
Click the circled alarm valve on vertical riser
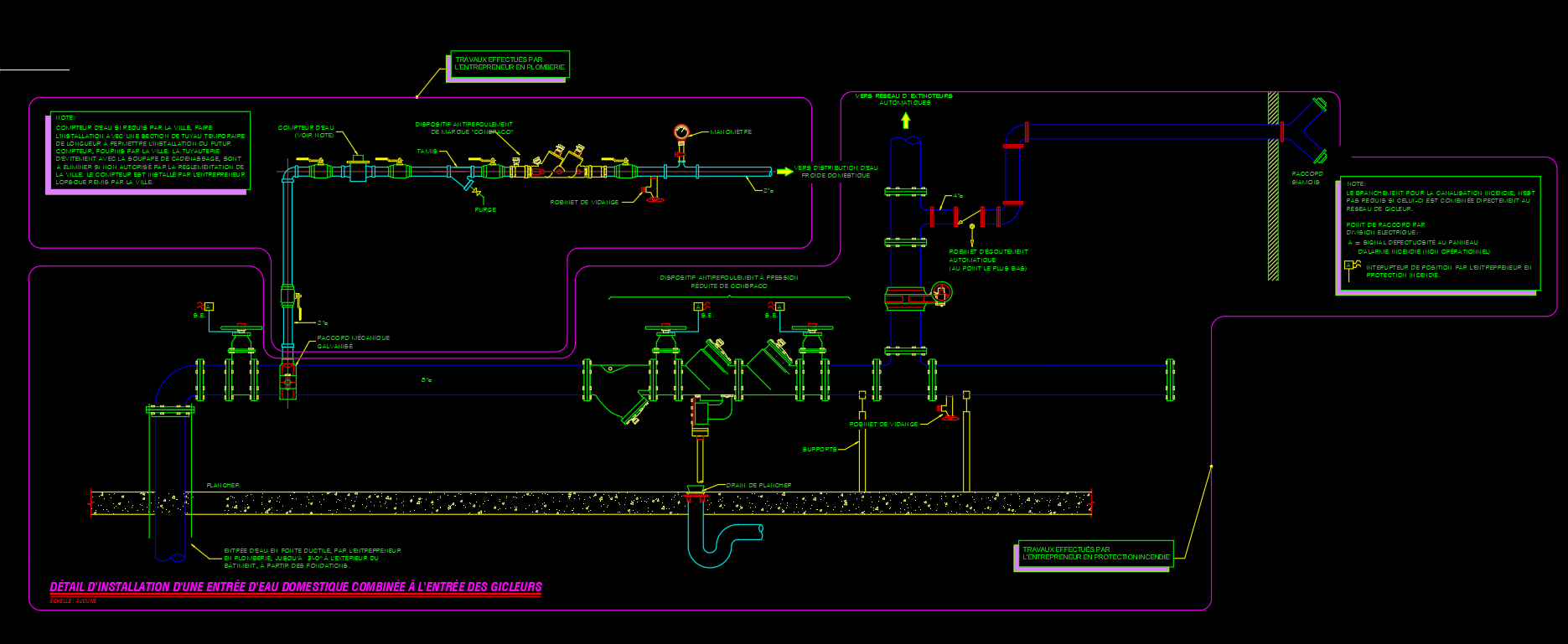point(941,293)
